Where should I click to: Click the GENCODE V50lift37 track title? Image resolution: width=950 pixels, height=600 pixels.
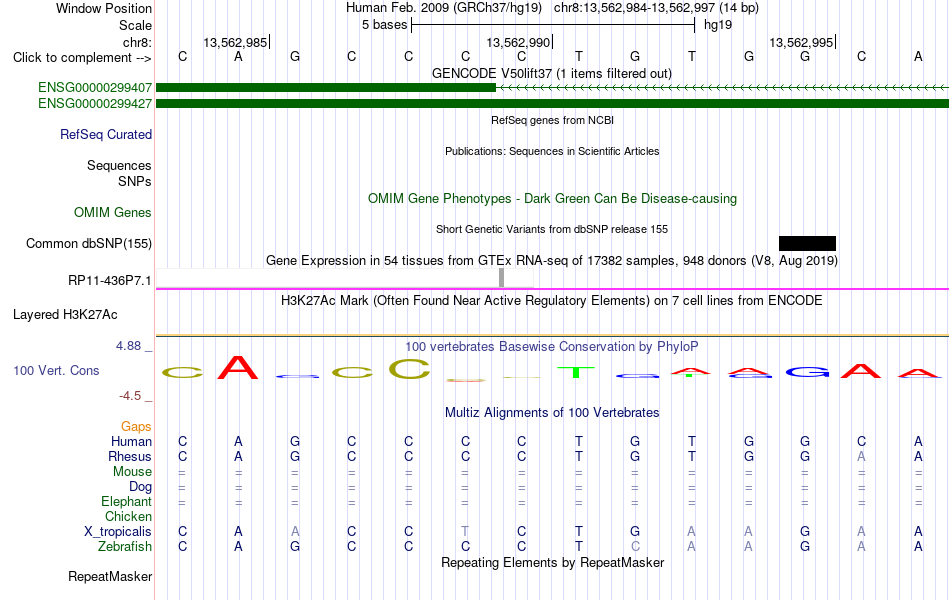pyautogui.click(x=551, y=73)
